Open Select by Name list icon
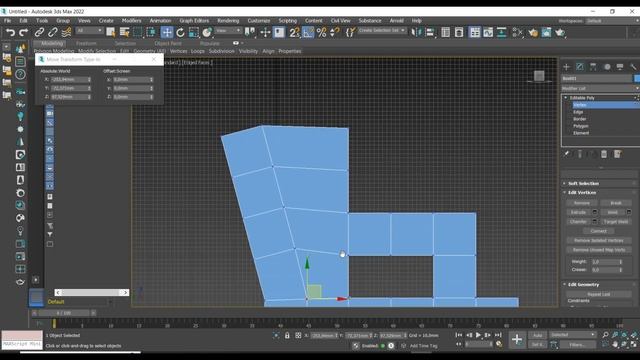The width and height of the screenshot is (640, 360). point(124,32)
